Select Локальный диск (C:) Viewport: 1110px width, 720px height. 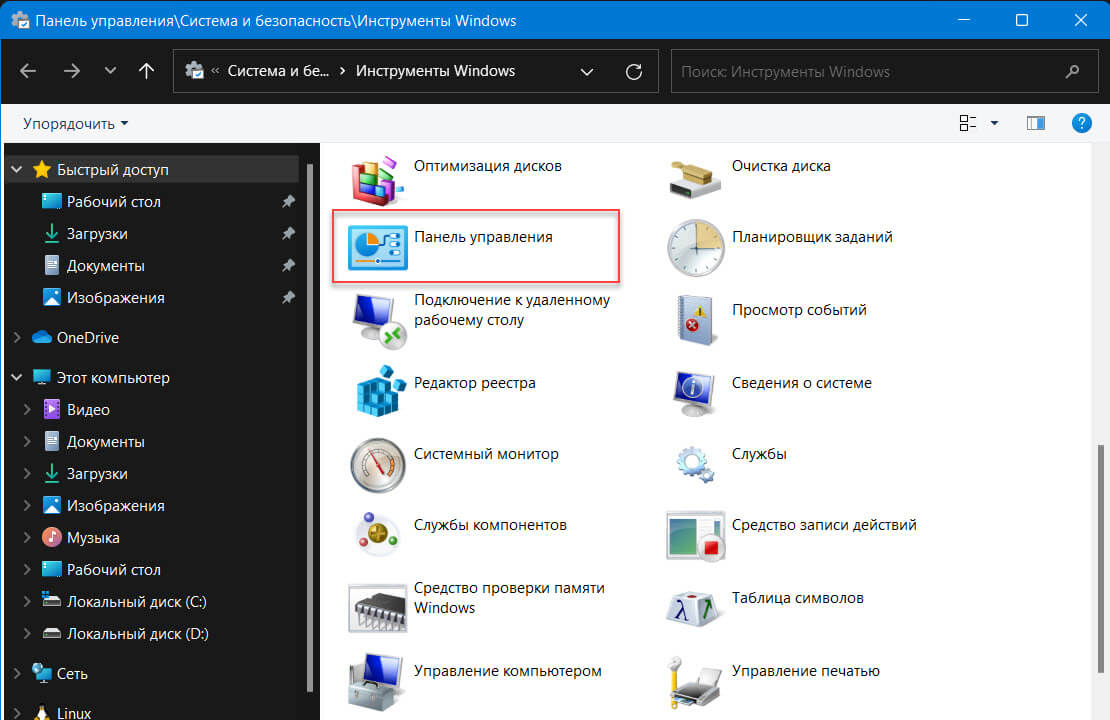tap(137, 601)
